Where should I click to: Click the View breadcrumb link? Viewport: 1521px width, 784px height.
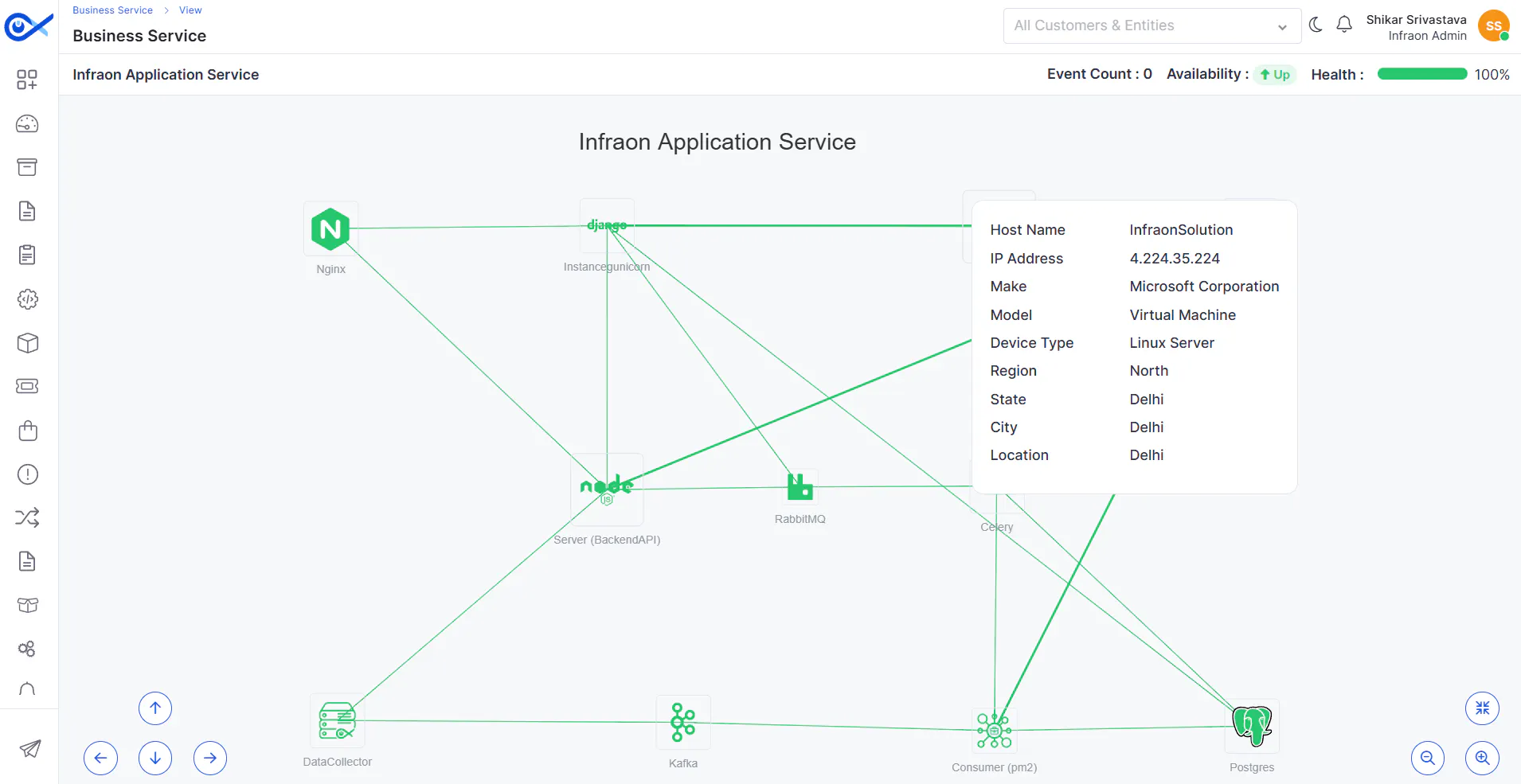(190, 10)
